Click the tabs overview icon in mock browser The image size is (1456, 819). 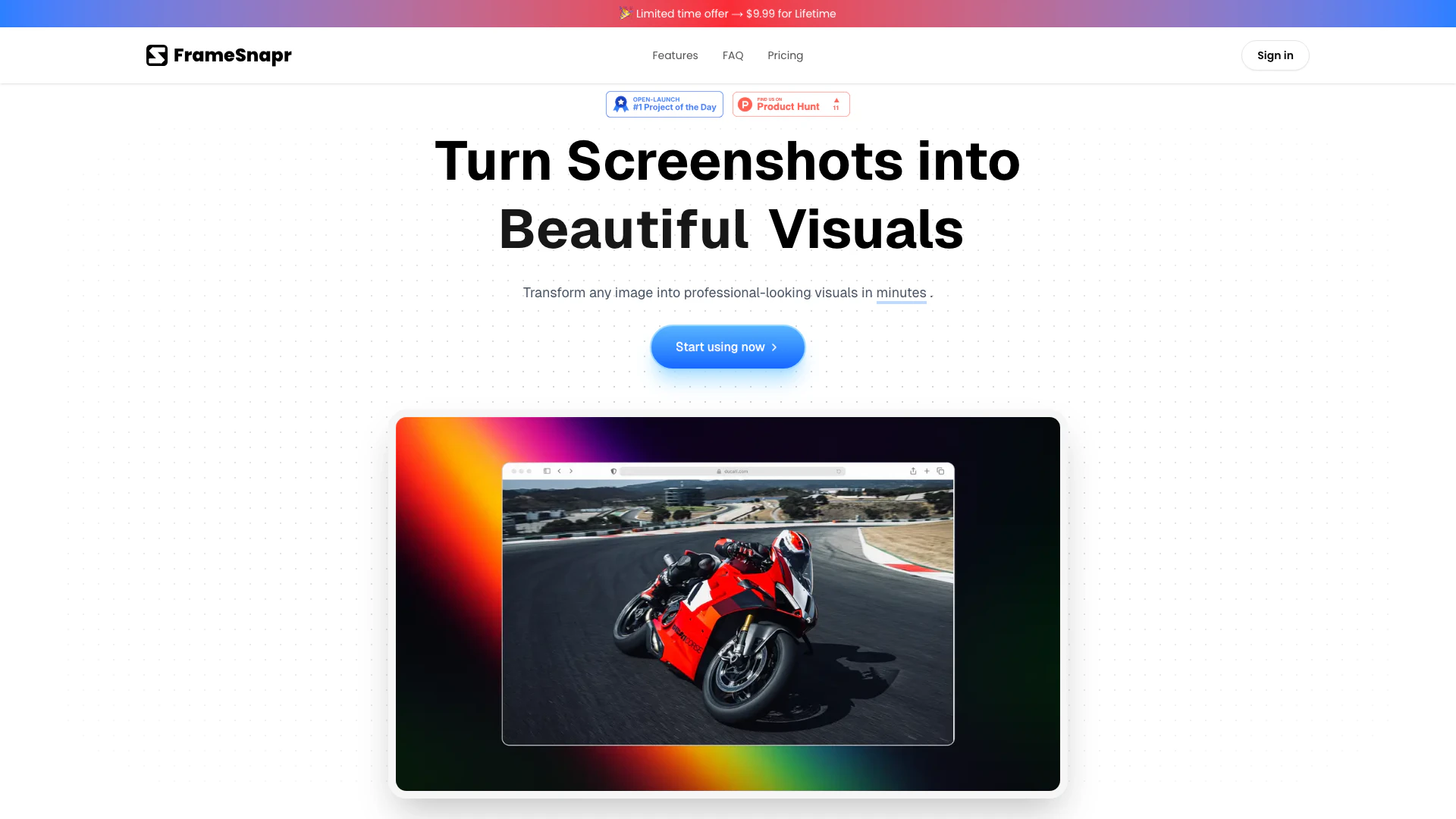[x=940, y=471]
